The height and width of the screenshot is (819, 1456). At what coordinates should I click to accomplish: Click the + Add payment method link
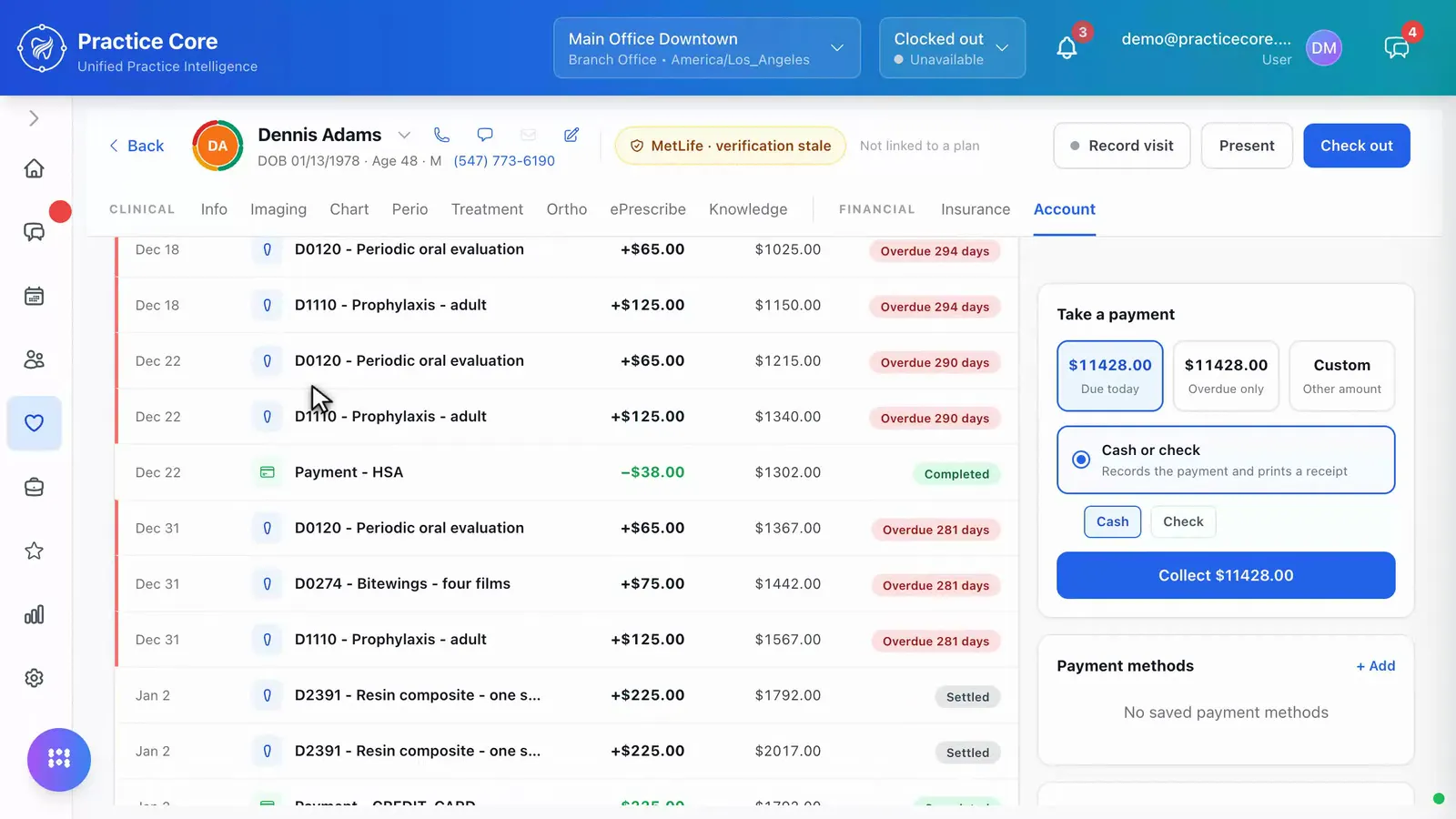[1375, 665]
